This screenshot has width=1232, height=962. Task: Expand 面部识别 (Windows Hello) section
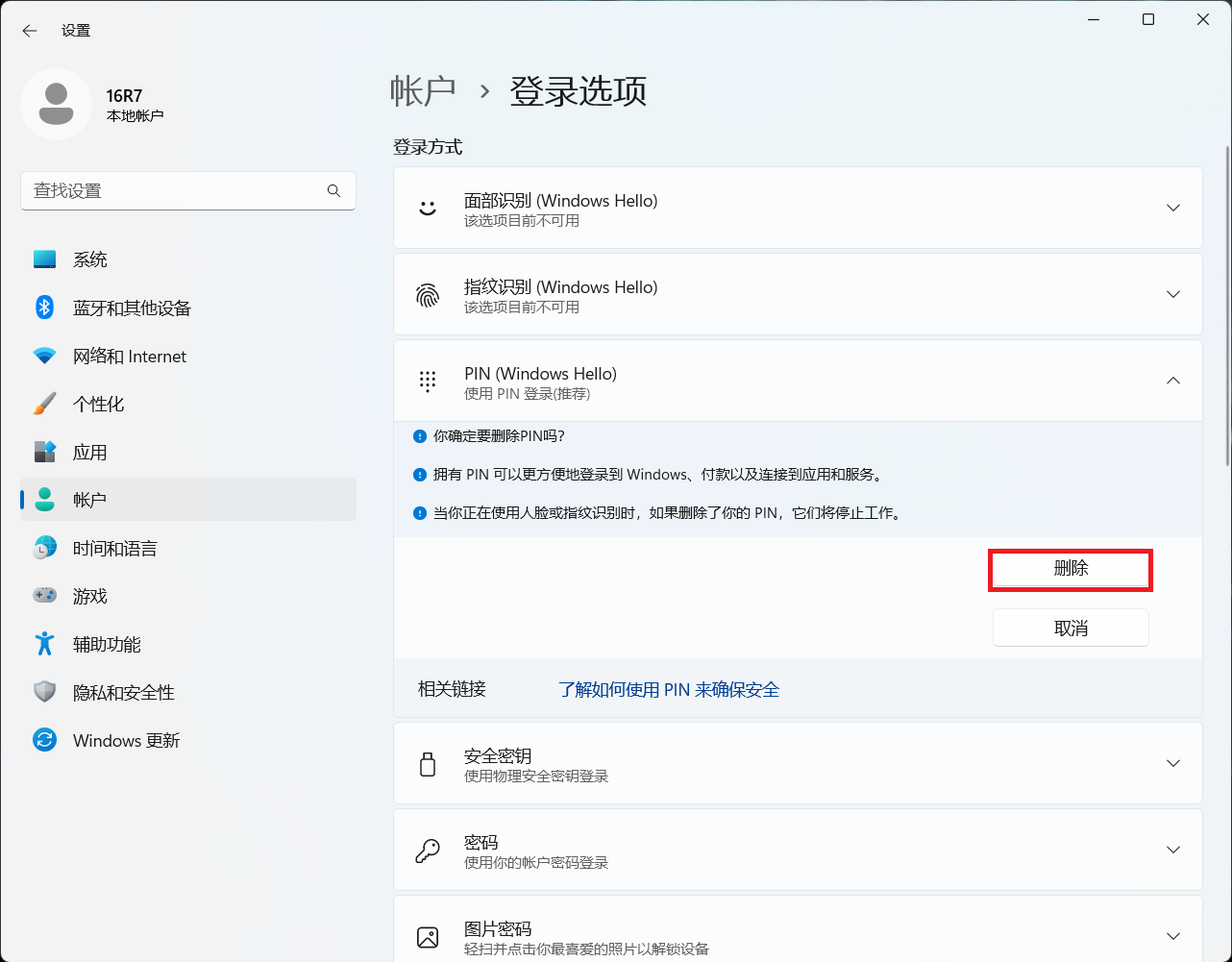(x=1172, y=208)
